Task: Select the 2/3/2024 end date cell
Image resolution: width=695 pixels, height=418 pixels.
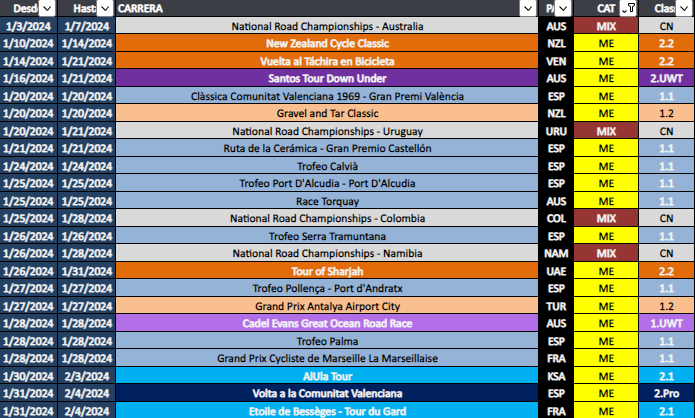Action: [x=86, y=376]
